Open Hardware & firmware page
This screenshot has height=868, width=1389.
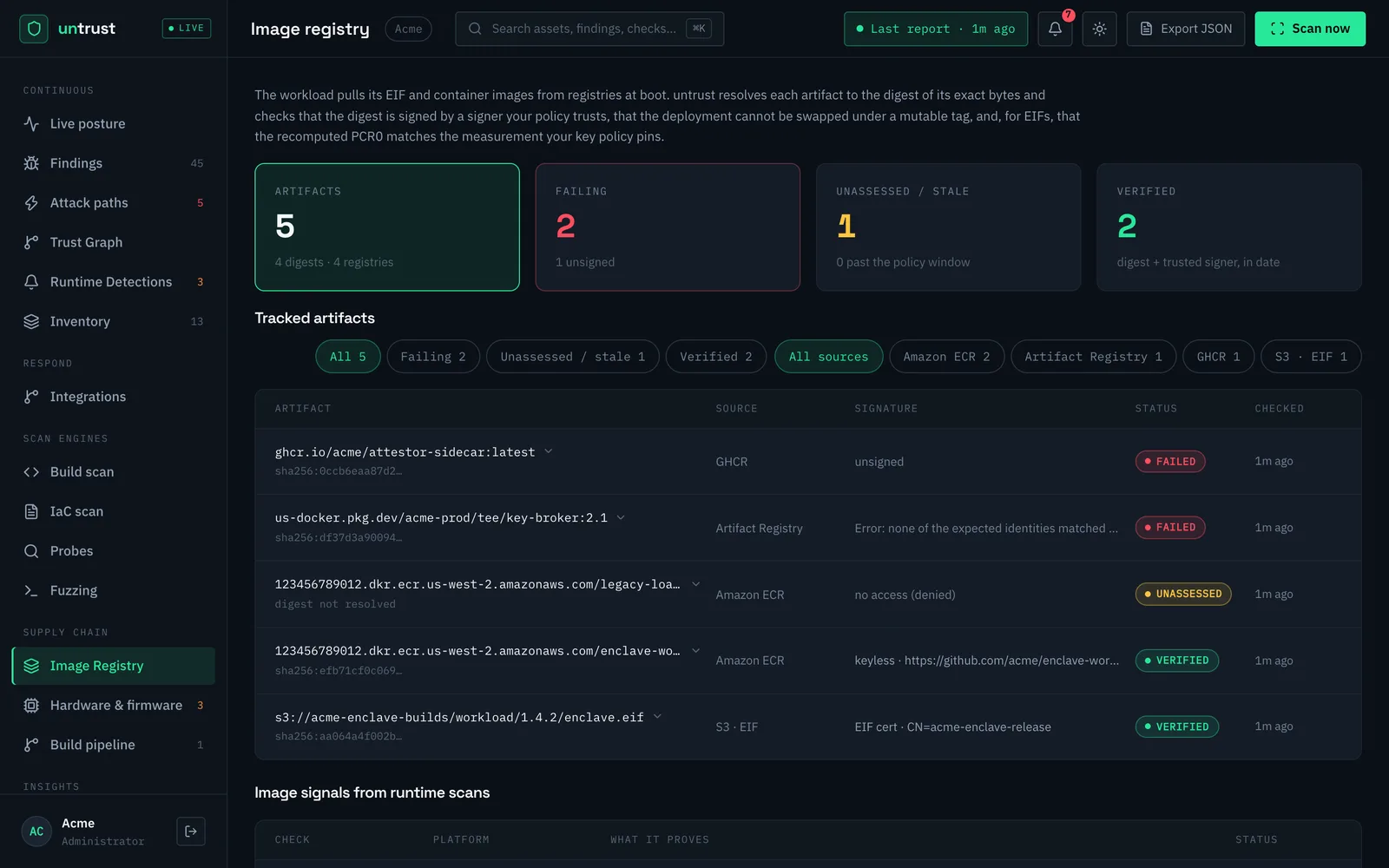(x=114, y=706)
